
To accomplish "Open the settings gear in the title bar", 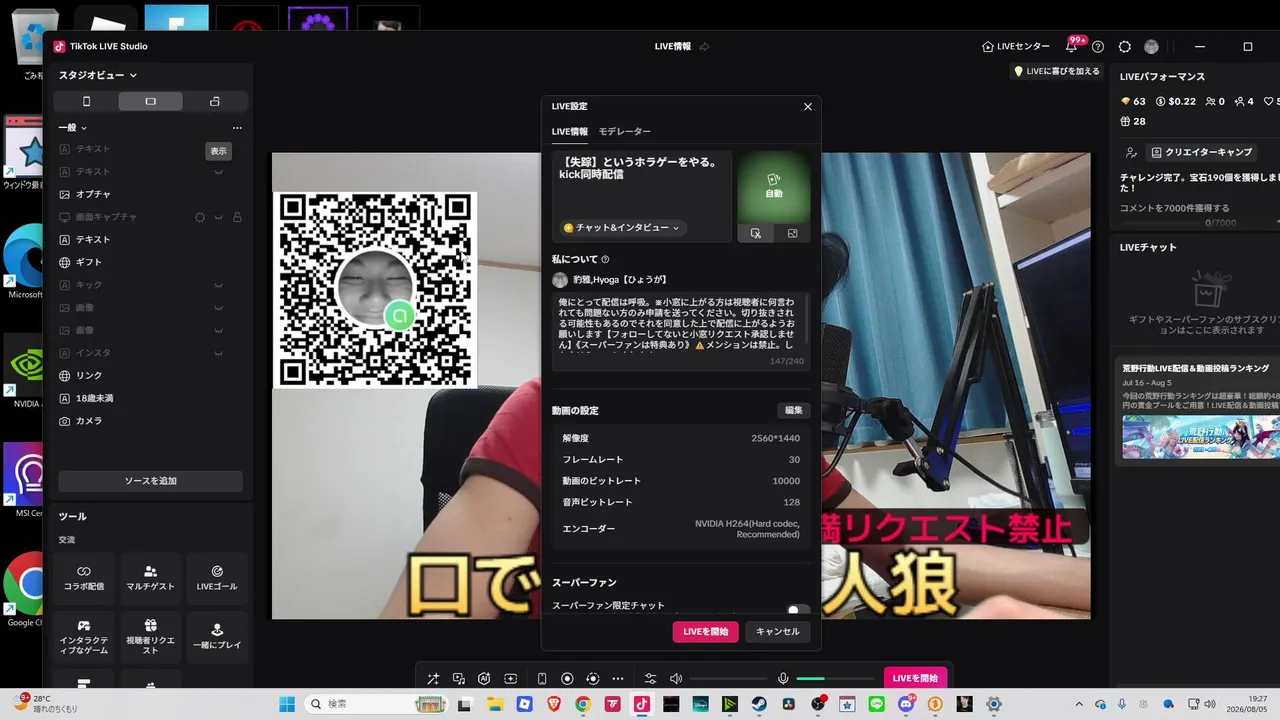I will click(1125, 47).
